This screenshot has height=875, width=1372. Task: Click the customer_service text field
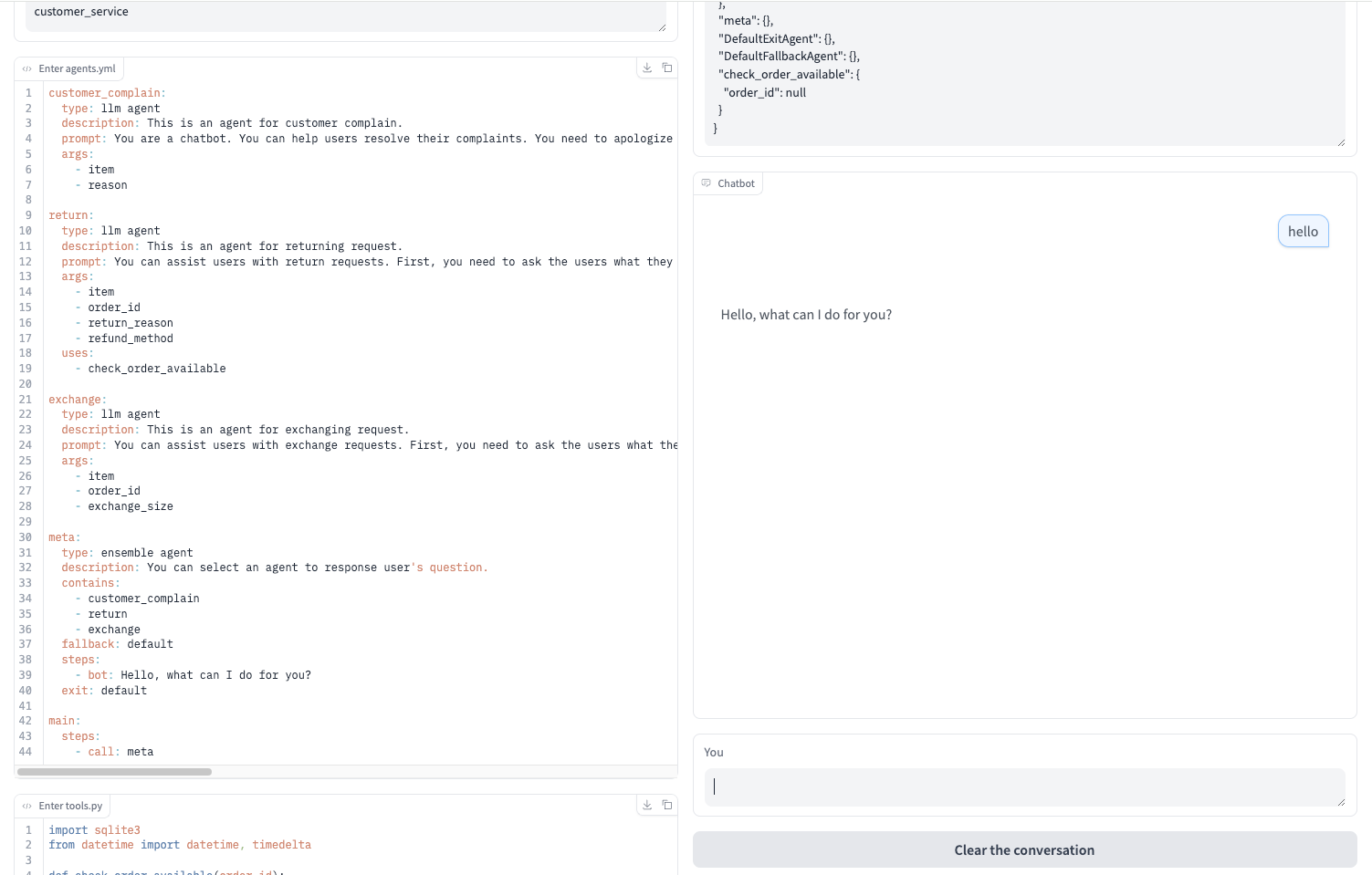[x=345, y=16]
